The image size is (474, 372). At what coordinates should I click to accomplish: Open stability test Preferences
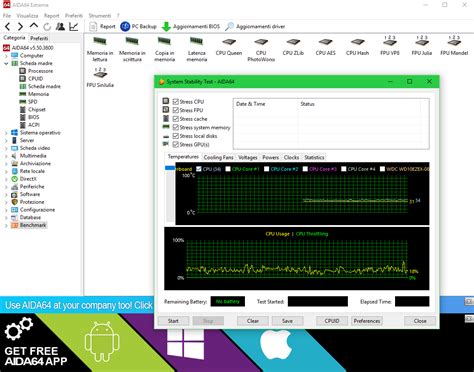(x=367, y=321)
